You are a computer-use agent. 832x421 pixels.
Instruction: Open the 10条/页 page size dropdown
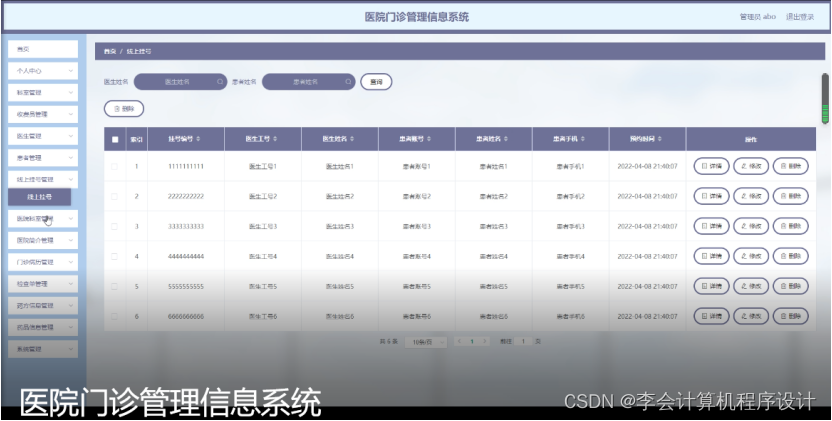[426, 342]
